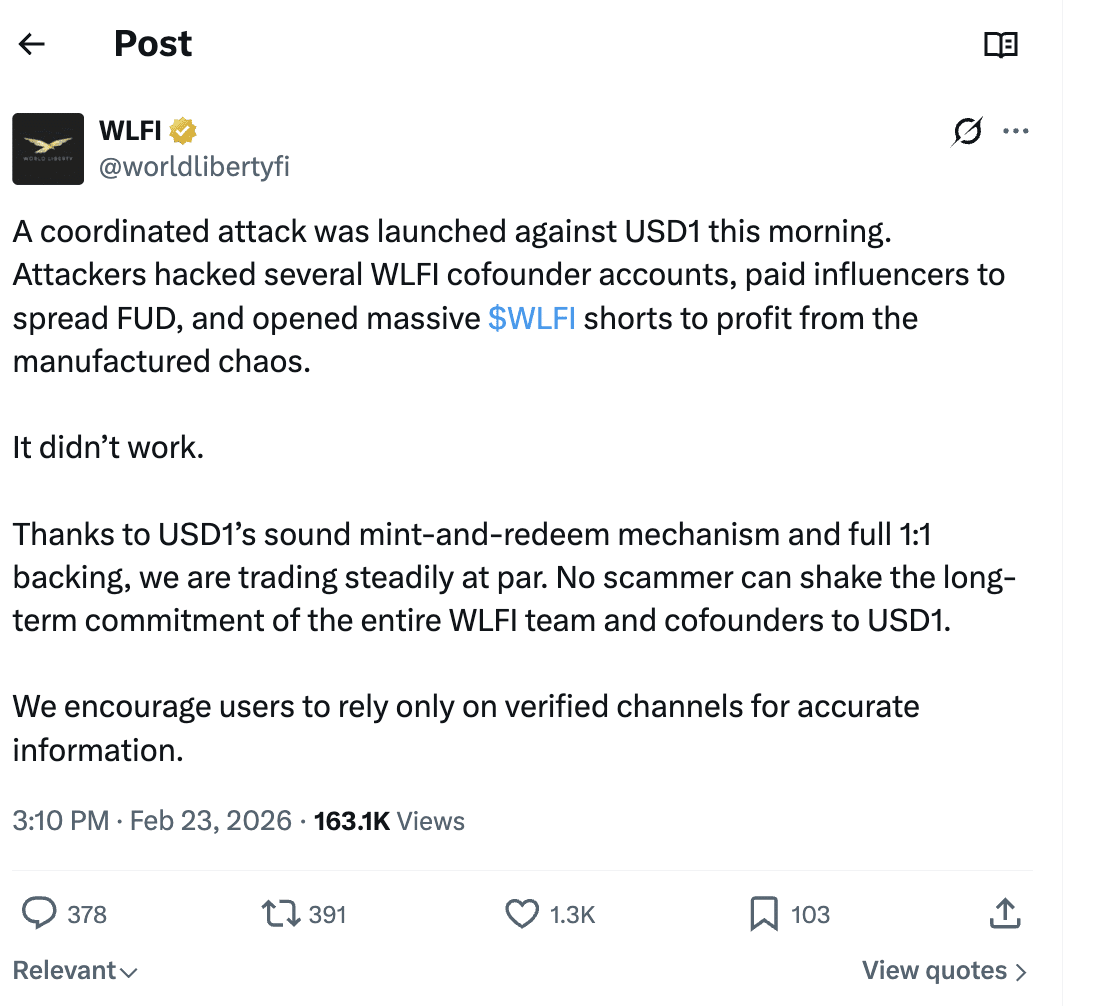Click the WLFI profile avatar
The width and height of the screenshot is (1106, 1006).
tap(47, 148)
